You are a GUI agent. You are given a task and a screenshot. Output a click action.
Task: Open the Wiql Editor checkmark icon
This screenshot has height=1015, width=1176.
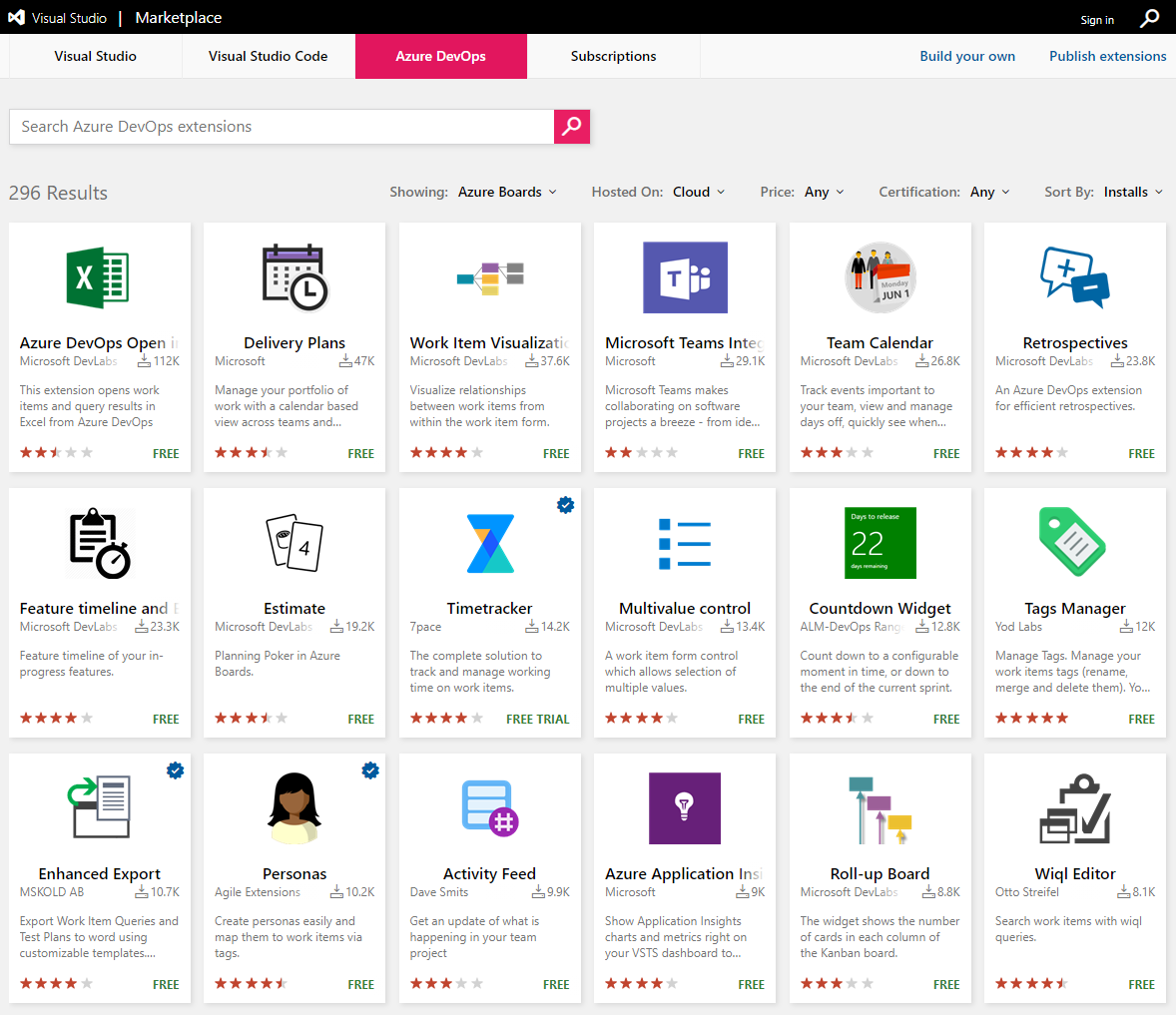(x=1075, y=808)
